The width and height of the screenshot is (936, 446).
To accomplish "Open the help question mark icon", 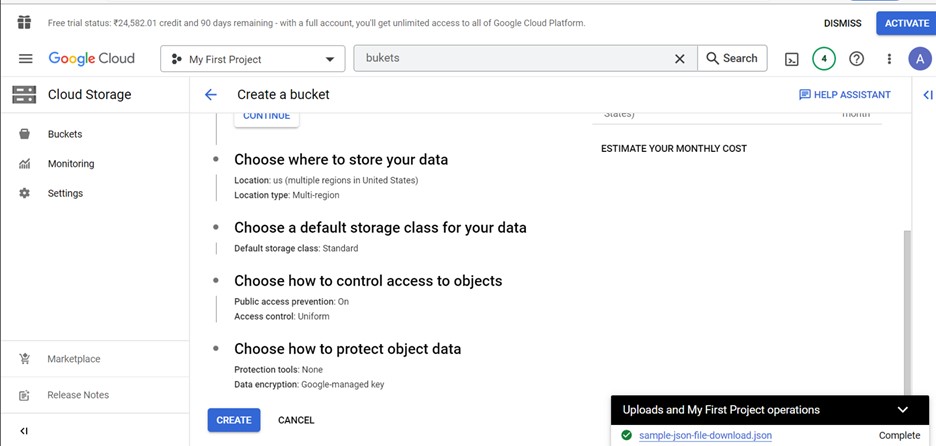I will (856, 59).
